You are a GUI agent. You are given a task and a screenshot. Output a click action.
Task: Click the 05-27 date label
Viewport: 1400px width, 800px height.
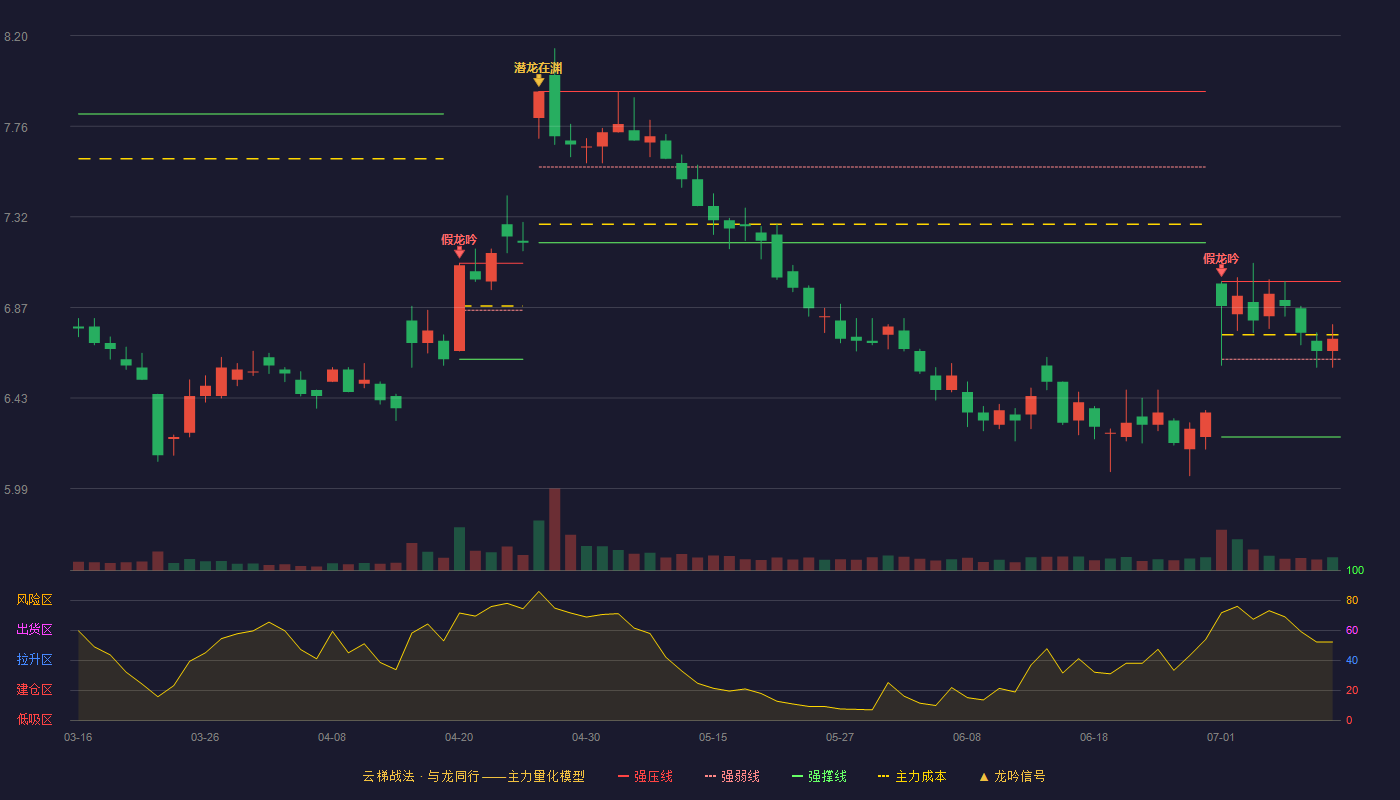tap(840, 737)
